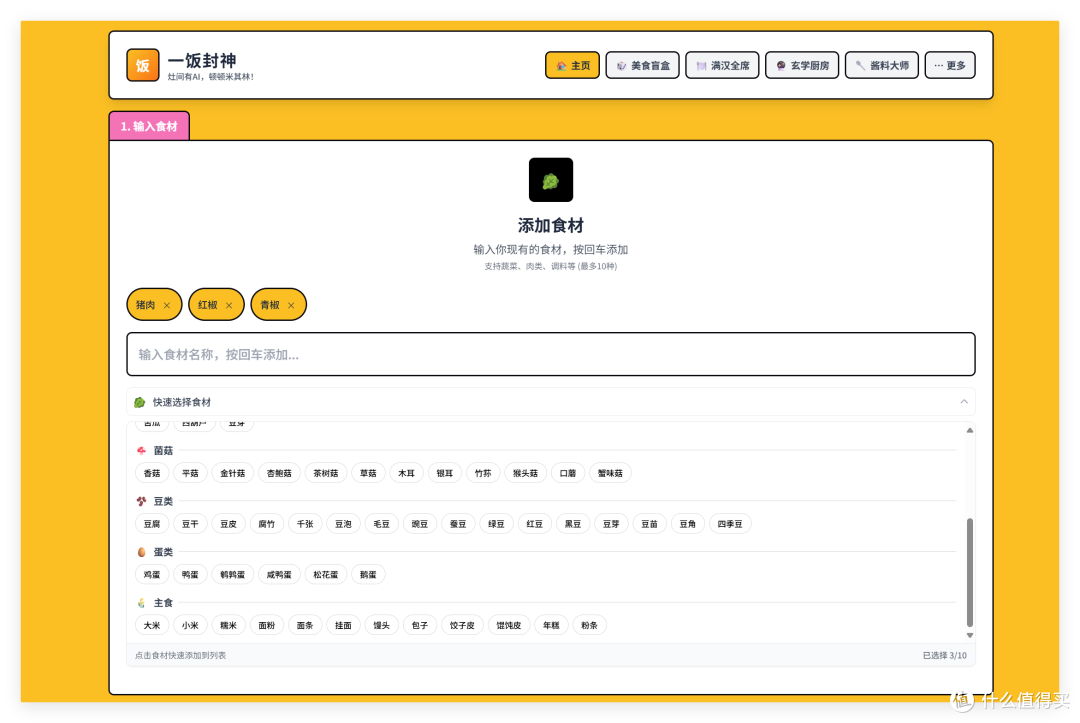The height and width of the screenshot is (723, 1080).
Task: Click the 主页 nav label text
Action: [x=581, y=65]
